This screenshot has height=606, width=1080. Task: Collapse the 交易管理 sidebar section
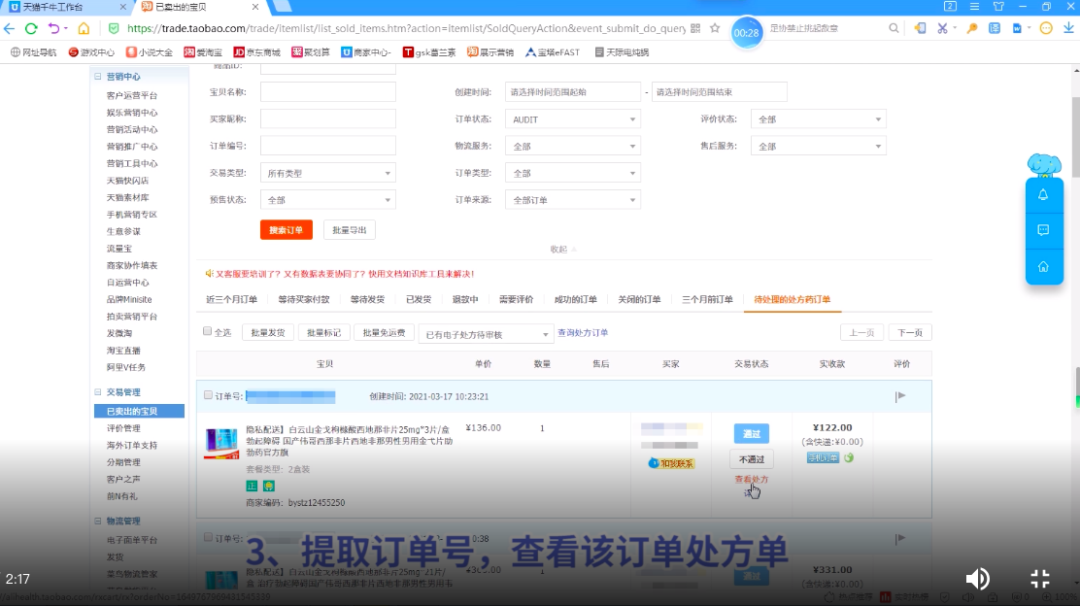(x=98, y=392)
